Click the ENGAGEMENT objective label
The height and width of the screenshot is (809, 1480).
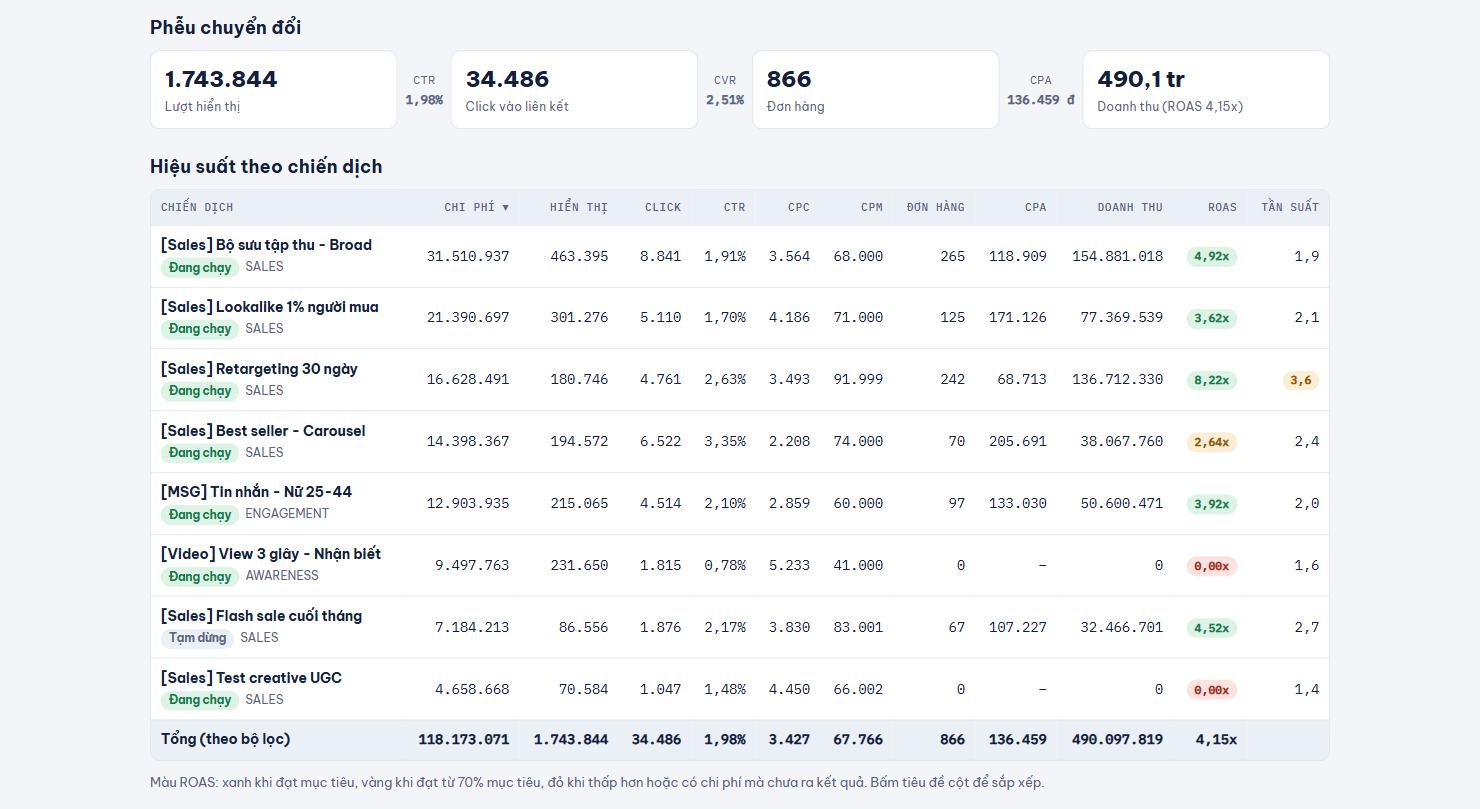click(287, 514)
